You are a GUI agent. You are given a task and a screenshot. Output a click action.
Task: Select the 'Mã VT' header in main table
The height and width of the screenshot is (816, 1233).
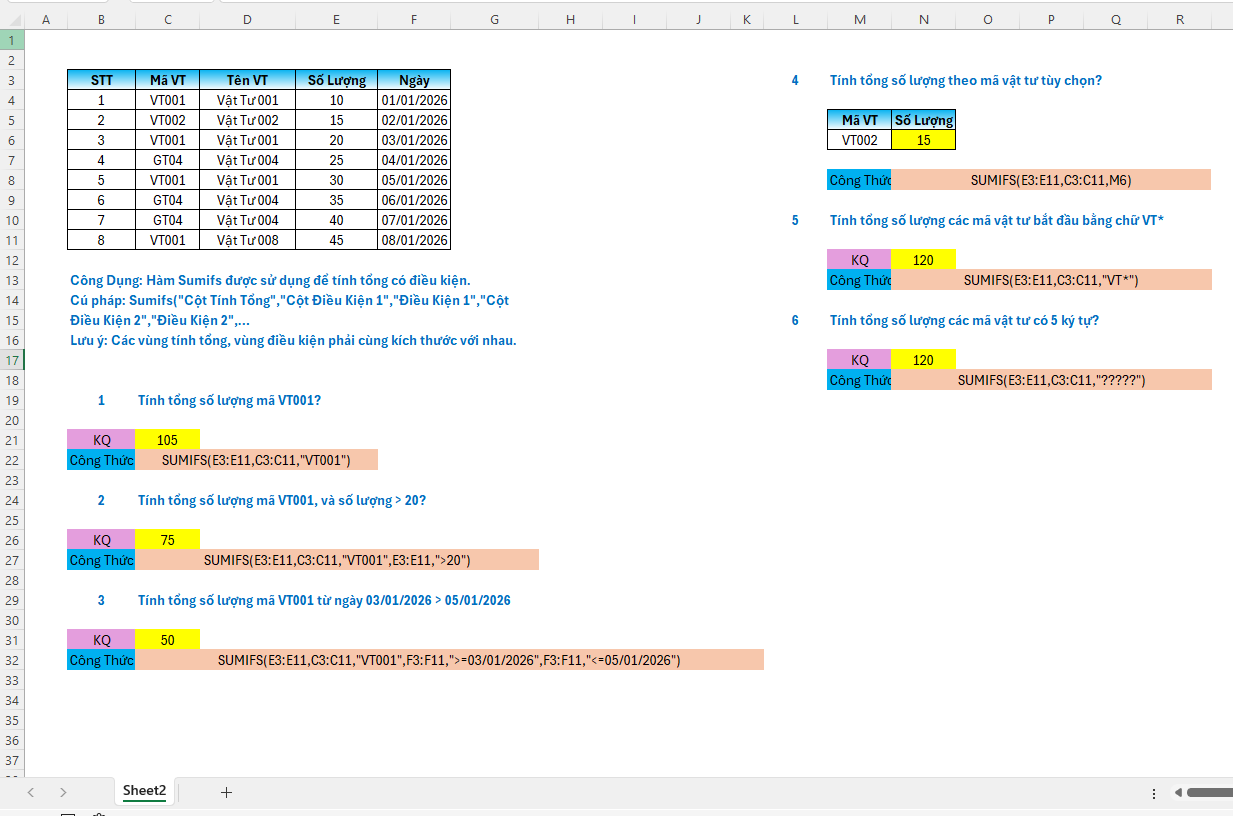click(x=167, y=80)
